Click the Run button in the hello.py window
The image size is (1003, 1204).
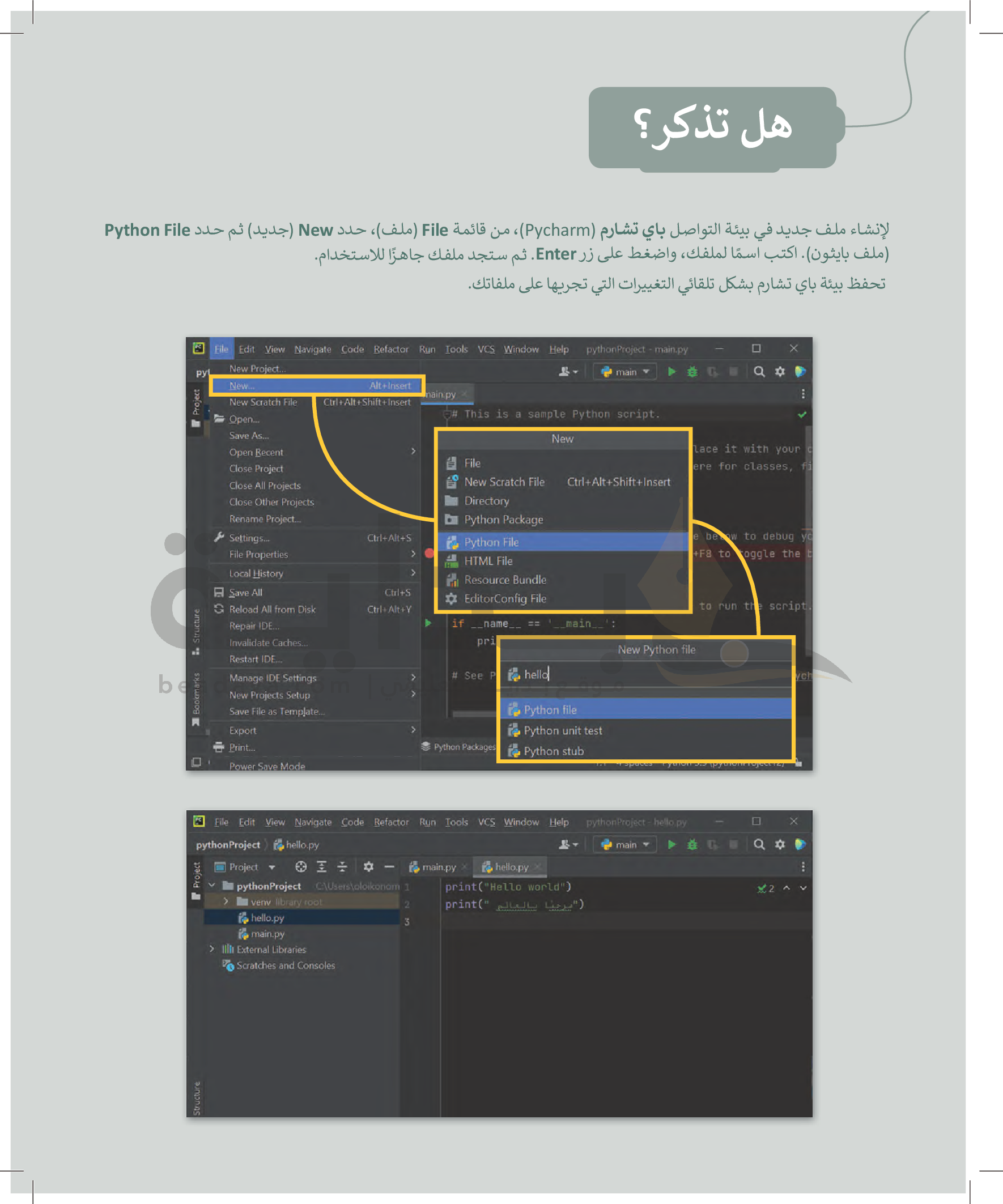(671, 844)
